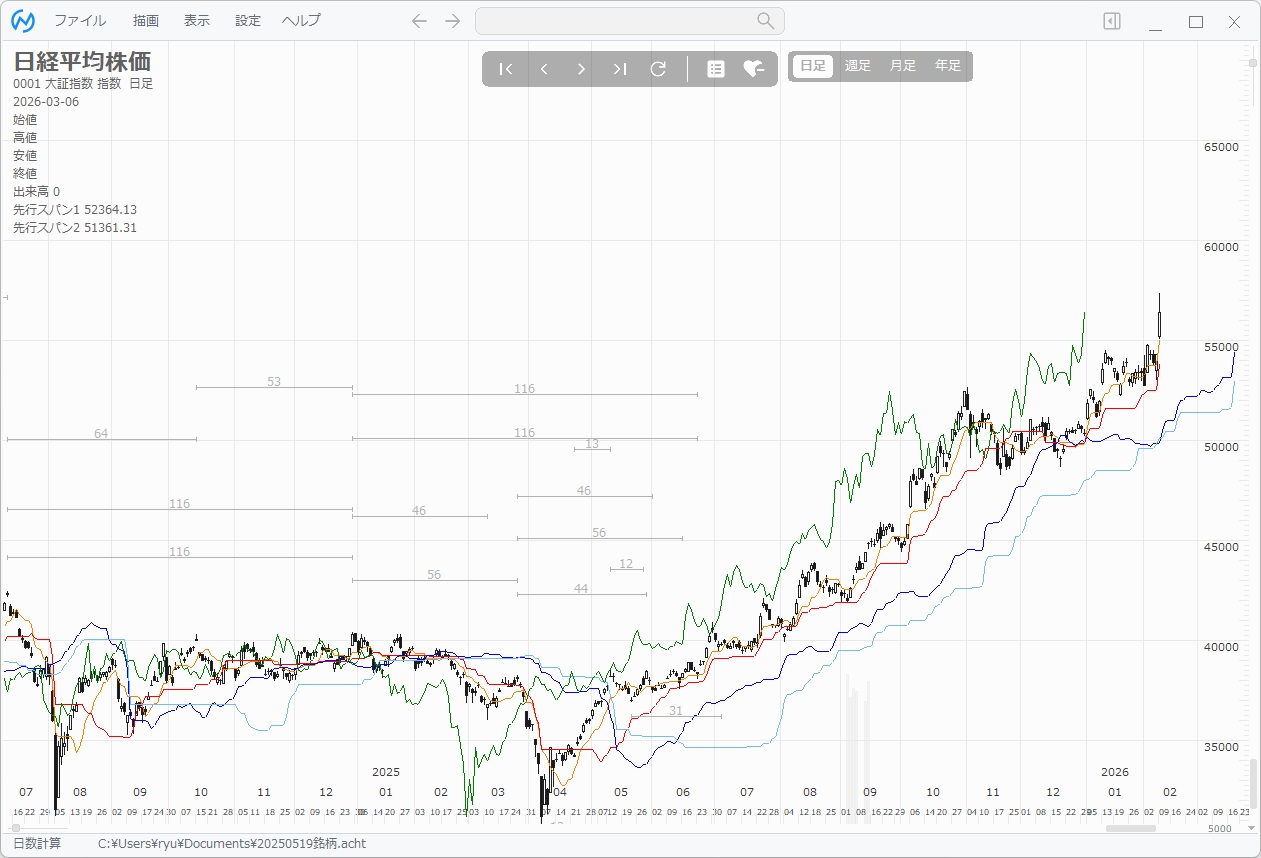Switch chart to 日足 daily candles

(813, 66)
